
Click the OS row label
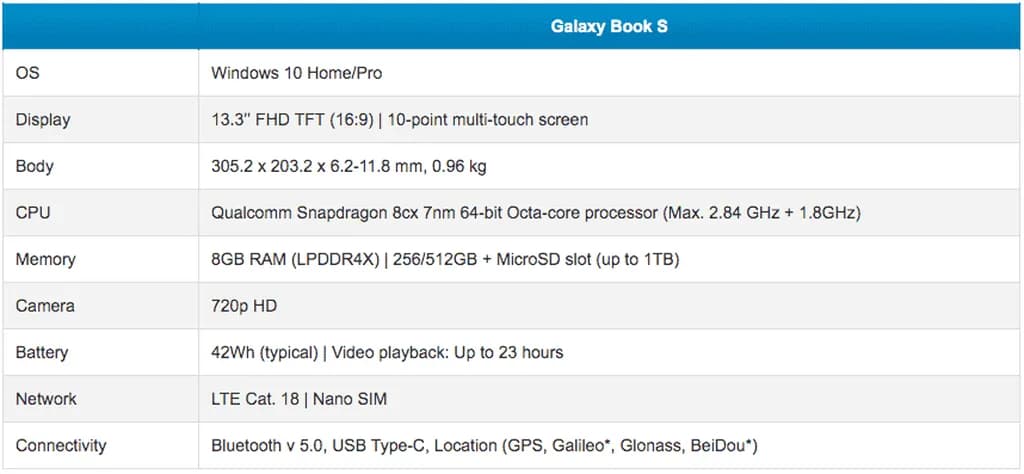28,73
